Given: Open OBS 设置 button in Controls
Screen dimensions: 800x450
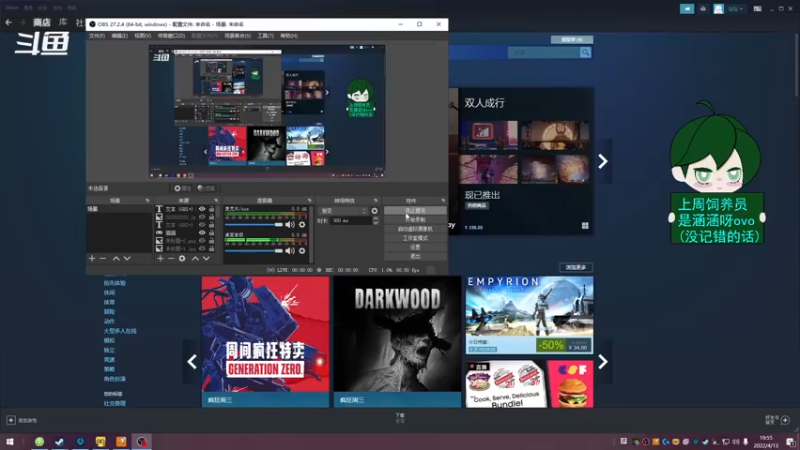Looking at the screenshot, I should pyautogui.click(x=415, y=247).
